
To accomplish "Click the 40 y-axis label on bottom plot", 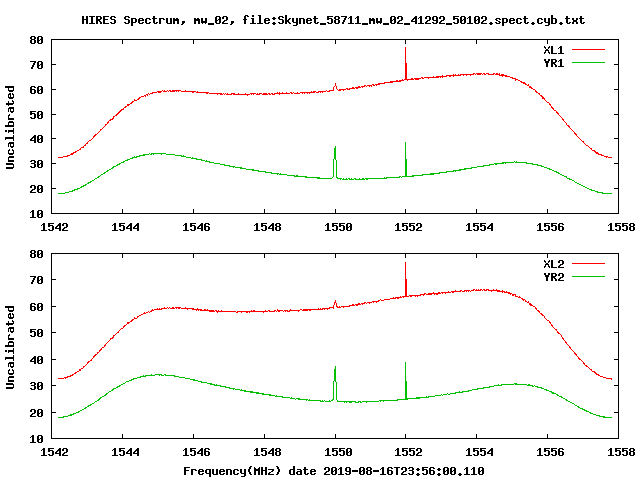I will [x=36, y=360].
